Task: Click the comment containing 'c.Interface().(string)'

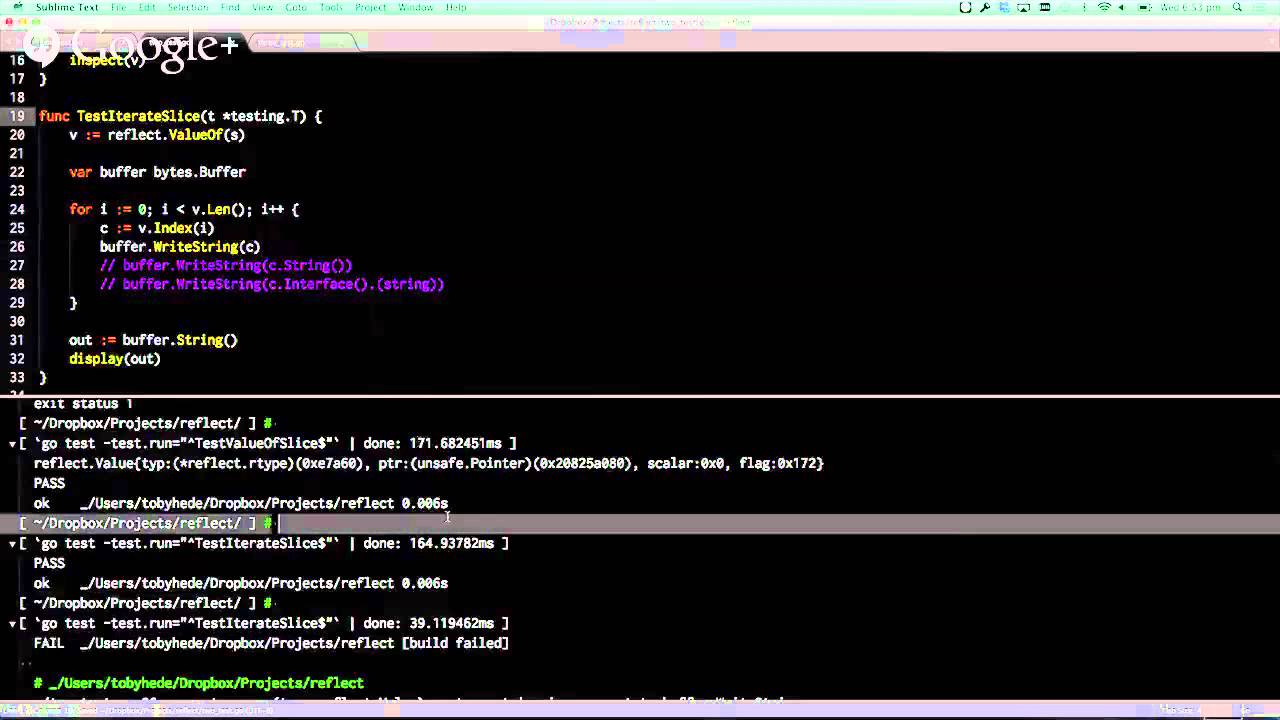Action: [272, 284]
